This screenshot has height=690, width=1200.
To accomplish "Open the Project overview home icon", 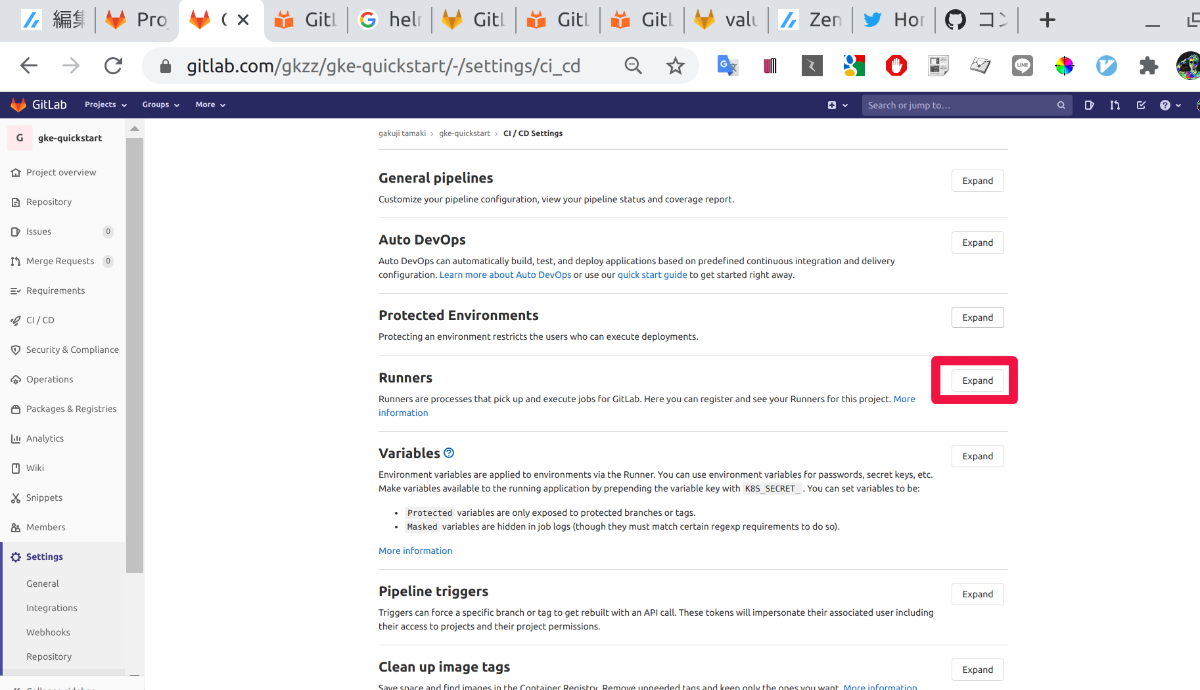I will point(15,172).
